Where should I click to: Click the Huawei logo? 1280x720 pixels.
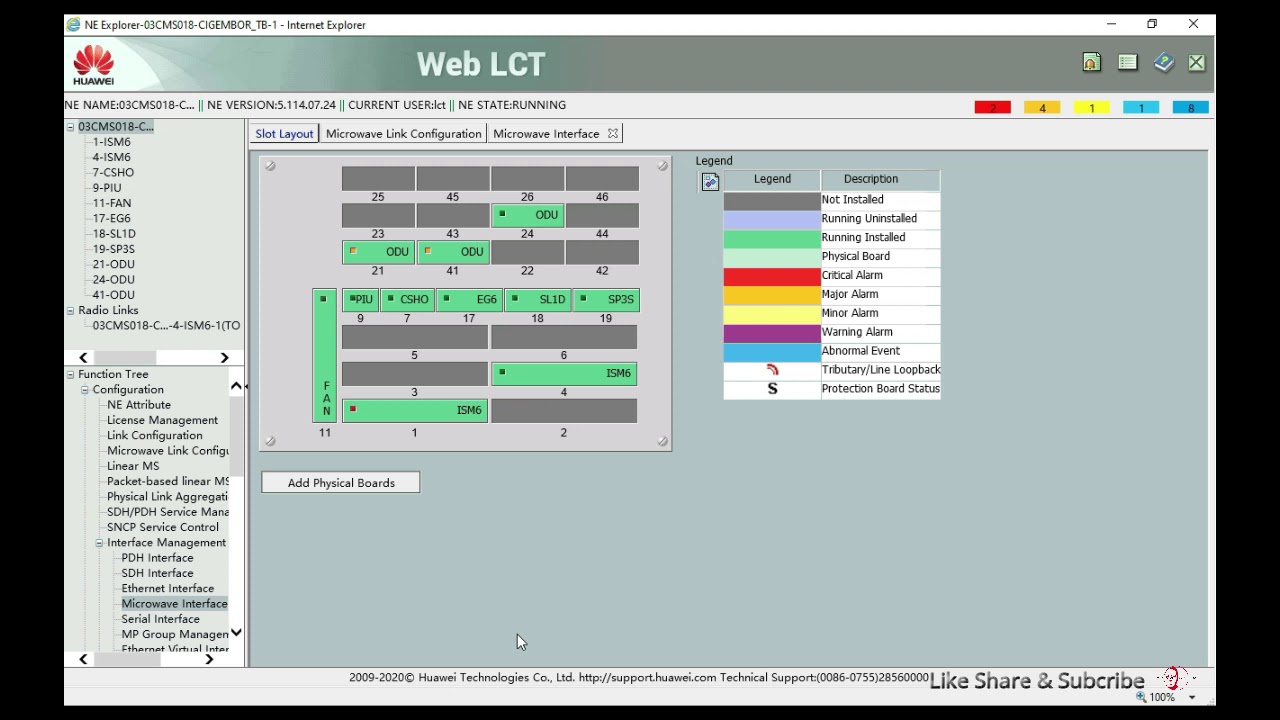94,66
